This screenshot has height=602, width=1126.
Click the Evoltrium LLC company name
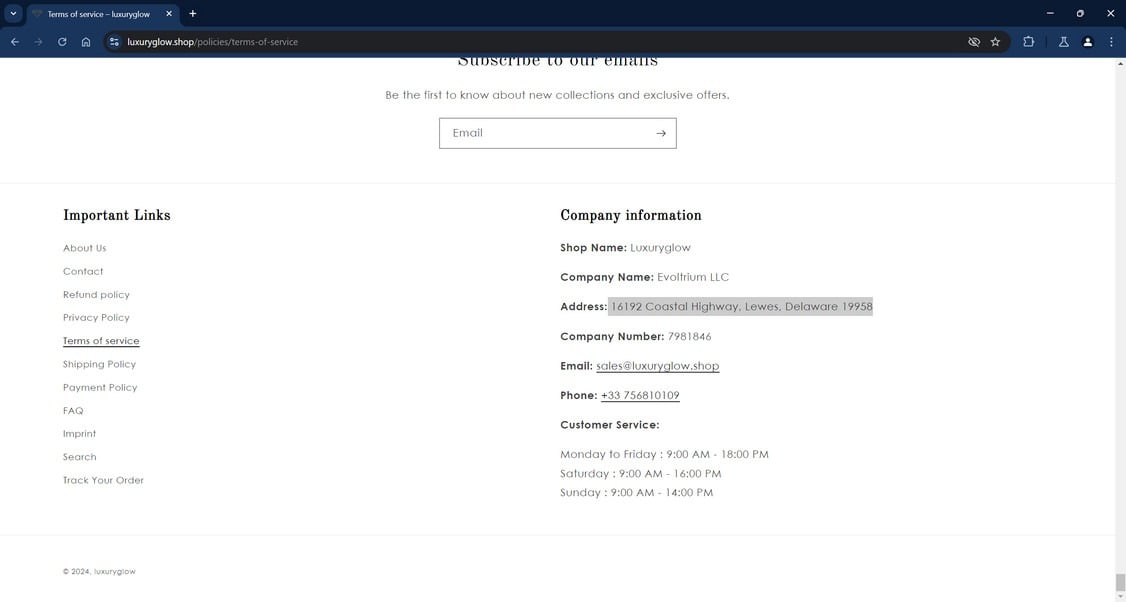(x=693, y=277)
